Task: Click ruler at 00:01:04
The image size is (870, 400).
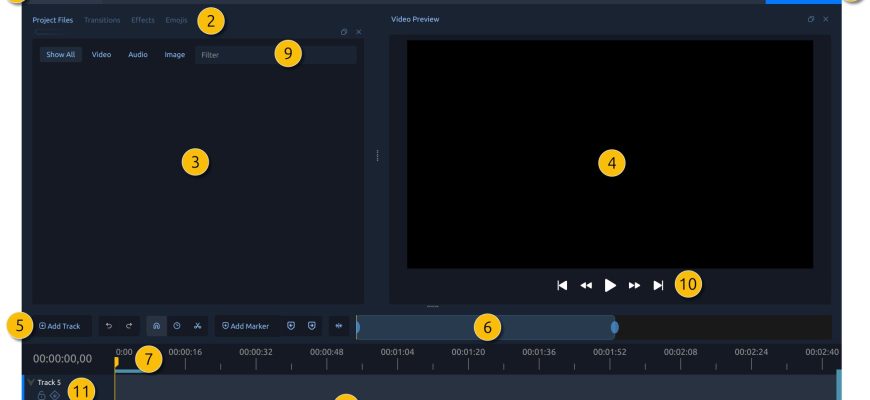Action: pos(397,352)
